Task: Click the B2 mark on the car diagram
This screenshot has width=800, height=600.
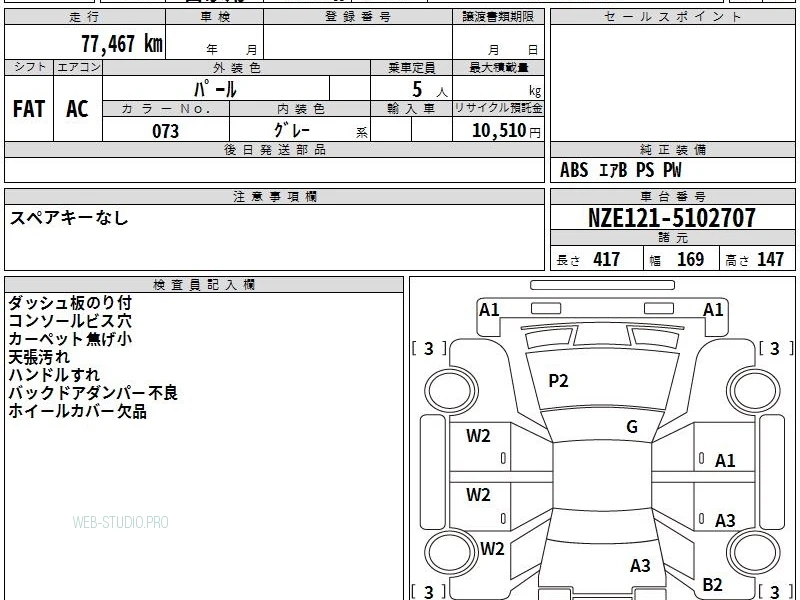Action: tap(712, 584)
